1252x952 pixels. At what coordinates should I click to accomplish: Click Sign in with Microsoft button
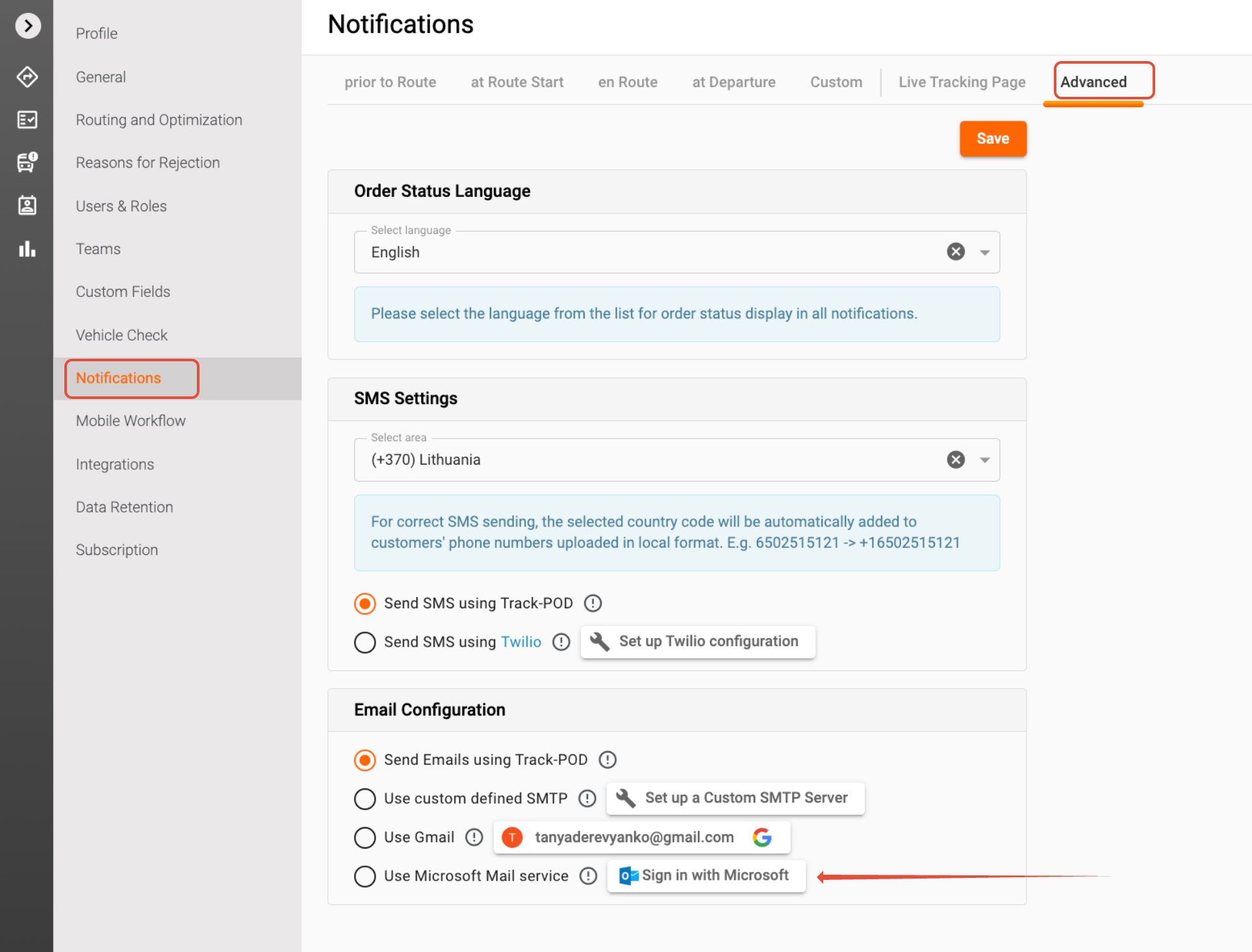[x=706, y=876]
